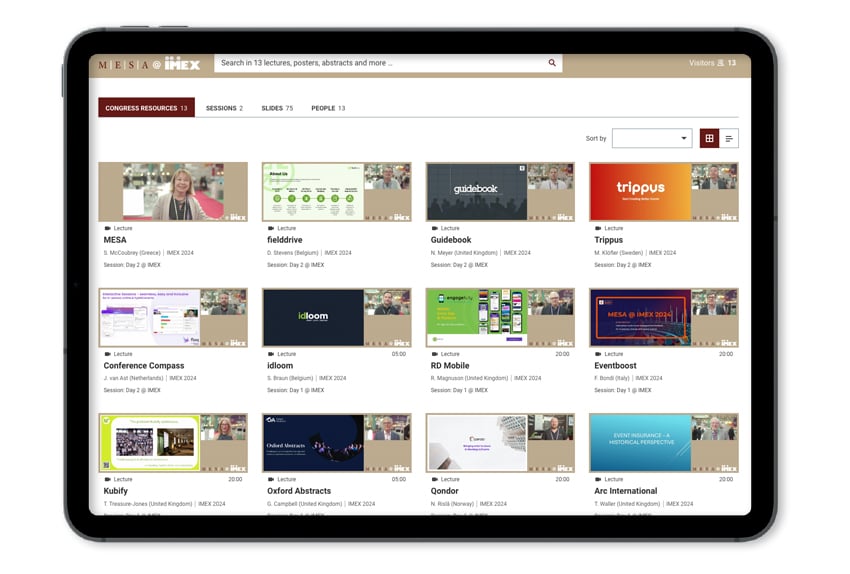Viewport: 850px width, 574px height.
Task: Click 'M. Klöfler (Sweden)' author text
Action: click(619, 253)
